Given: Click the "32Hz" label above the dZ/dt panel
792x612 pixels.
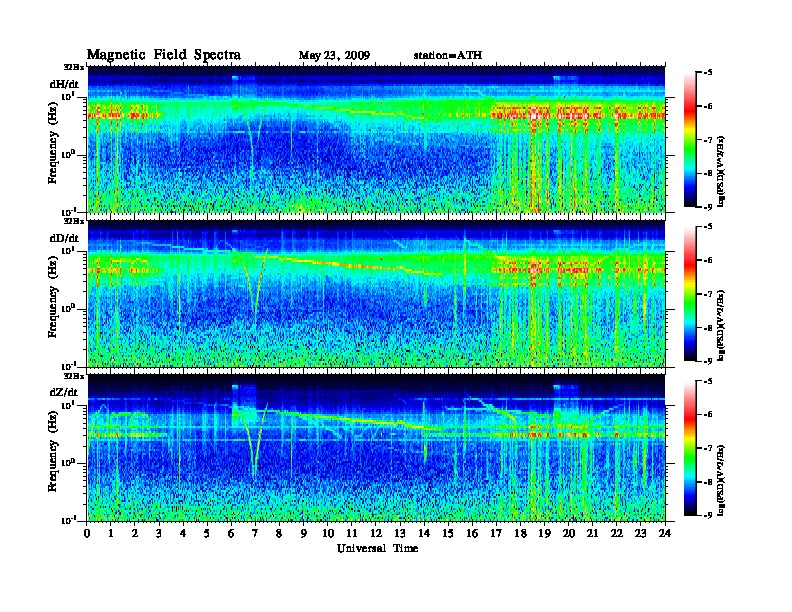Looking at the screenshot, I should (74, 376).
